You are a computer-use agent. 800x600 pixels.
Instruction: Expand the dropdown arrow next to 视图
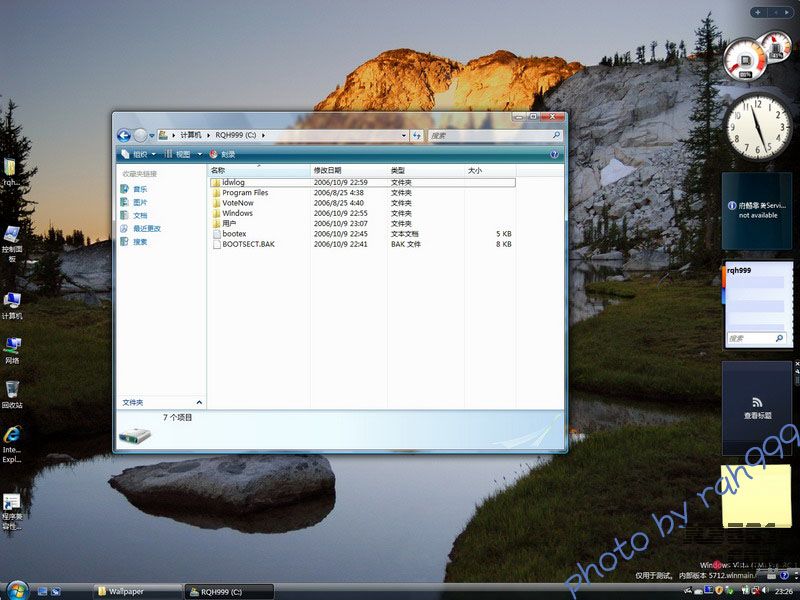point(199,154)
